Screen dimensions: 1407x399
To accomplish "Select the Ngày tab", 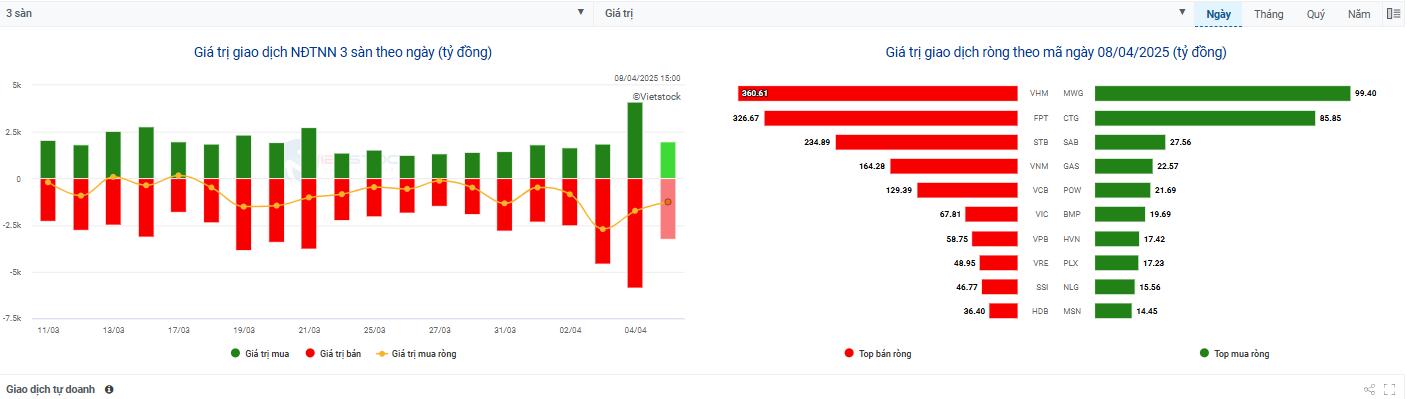I will click(1218, 14).
